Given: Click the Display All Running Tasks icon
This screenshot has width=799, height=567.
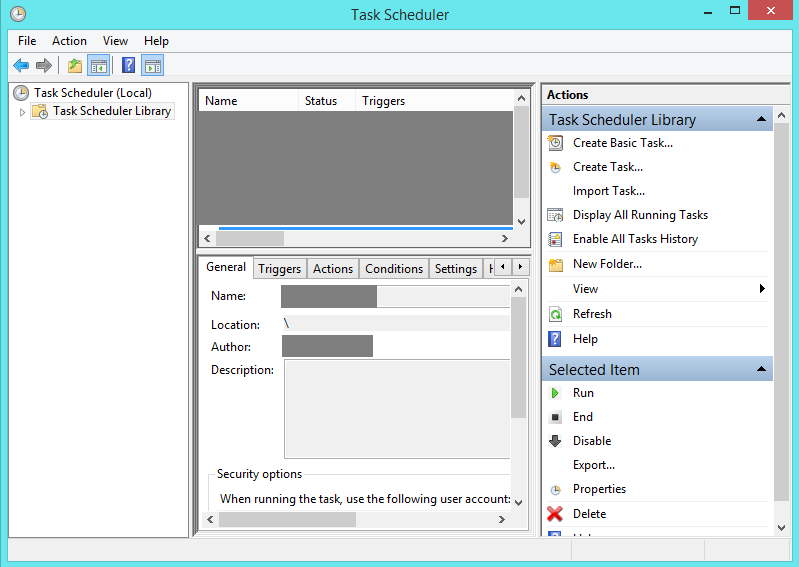Looking at the screenshot, I should click(x=555, y=215).
